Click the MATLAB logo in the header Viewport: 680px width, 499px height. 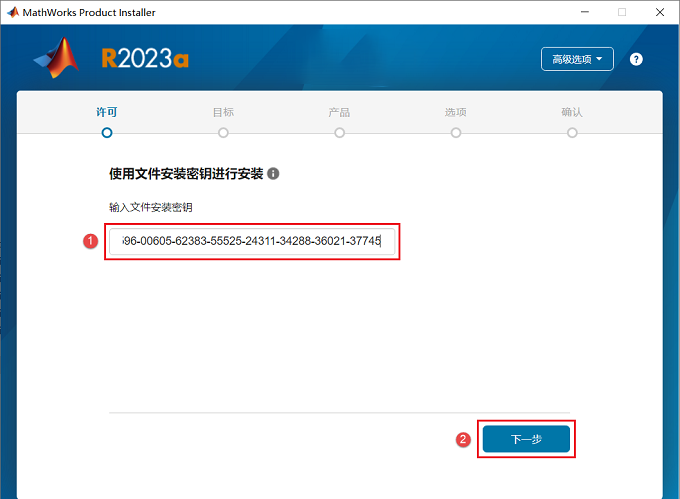point(57,58)
